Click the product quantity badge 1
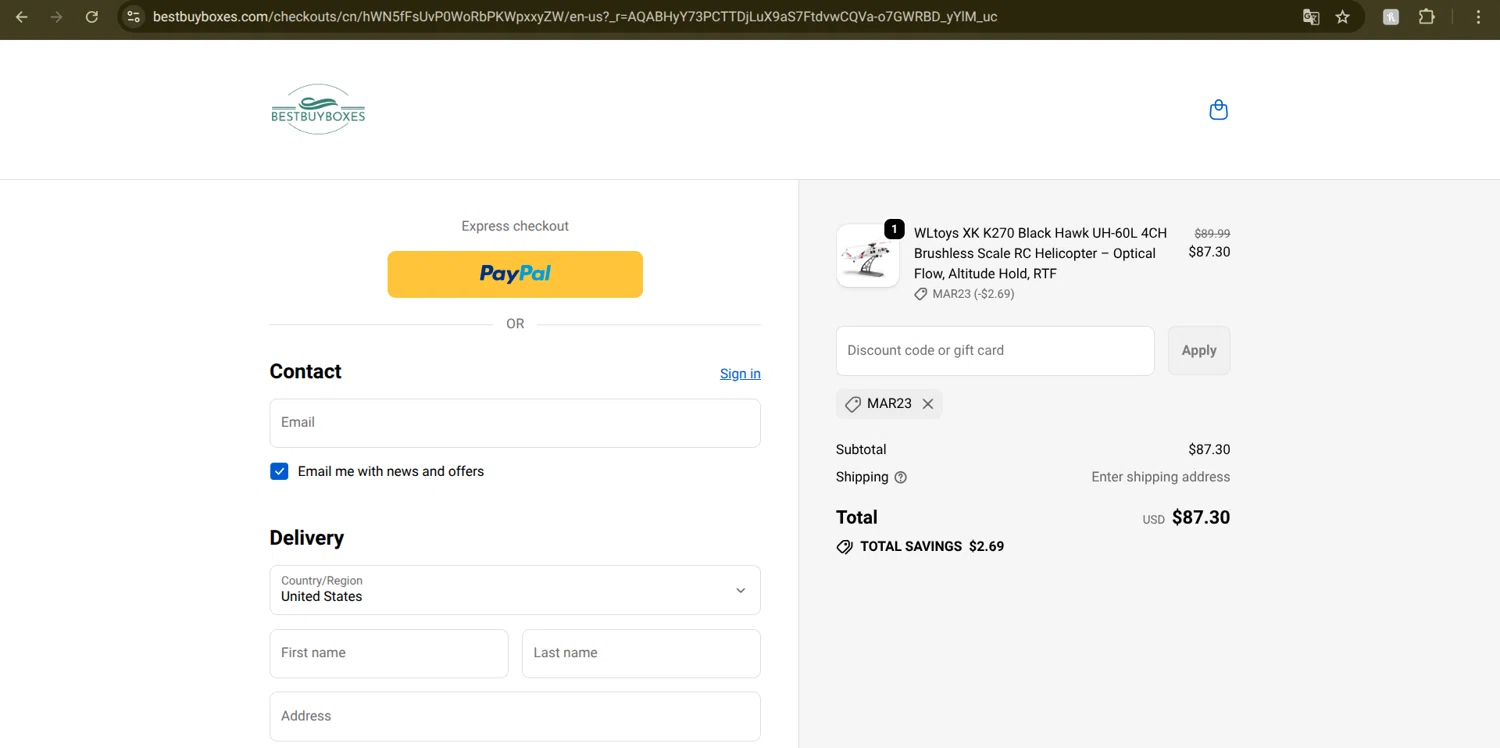Image resolution: width=1500 pixels, height=748 pixels. click(894, 229)
